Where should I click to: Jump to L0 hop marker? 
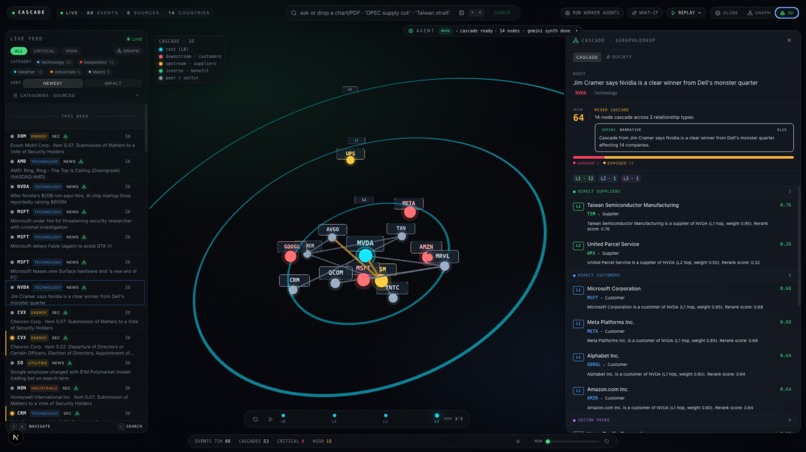click(283, 418)
